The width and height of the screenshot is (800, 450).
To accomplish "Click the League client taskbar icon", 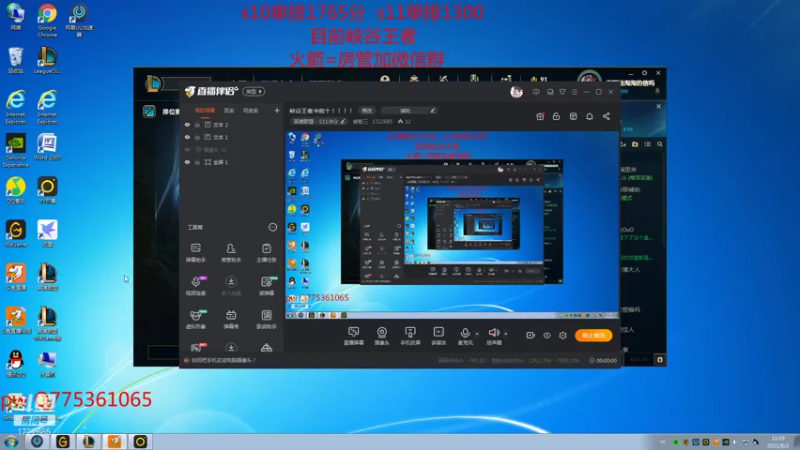I will 88,441.
